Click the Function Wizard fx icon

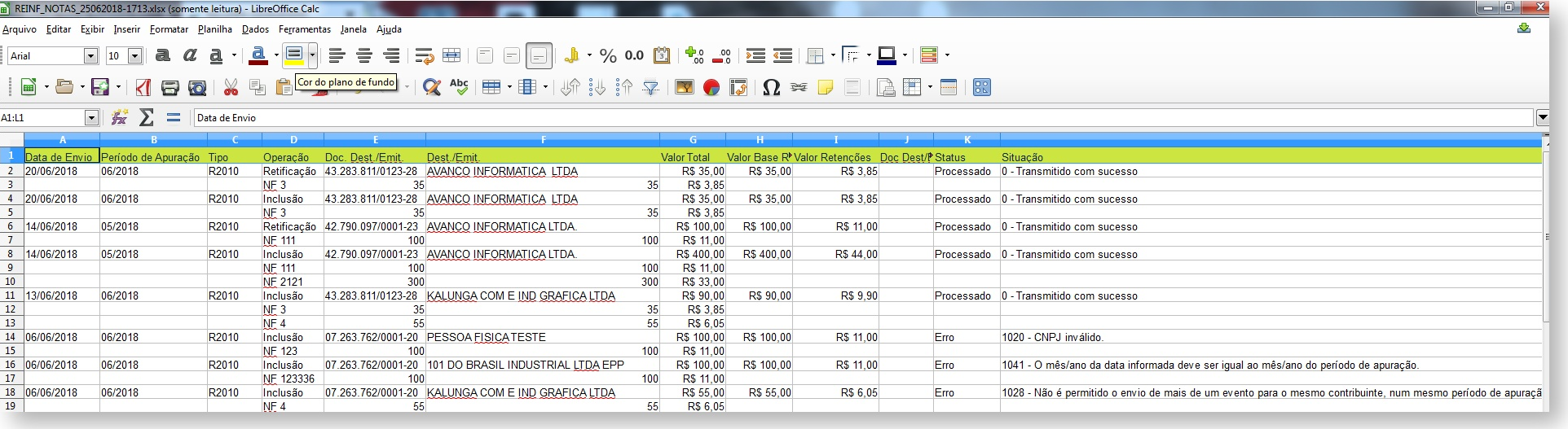click(x=120, y=117)
